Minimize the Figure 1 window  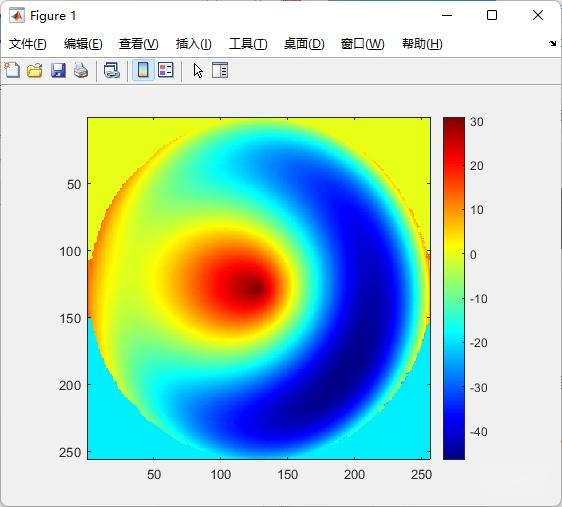447,15
